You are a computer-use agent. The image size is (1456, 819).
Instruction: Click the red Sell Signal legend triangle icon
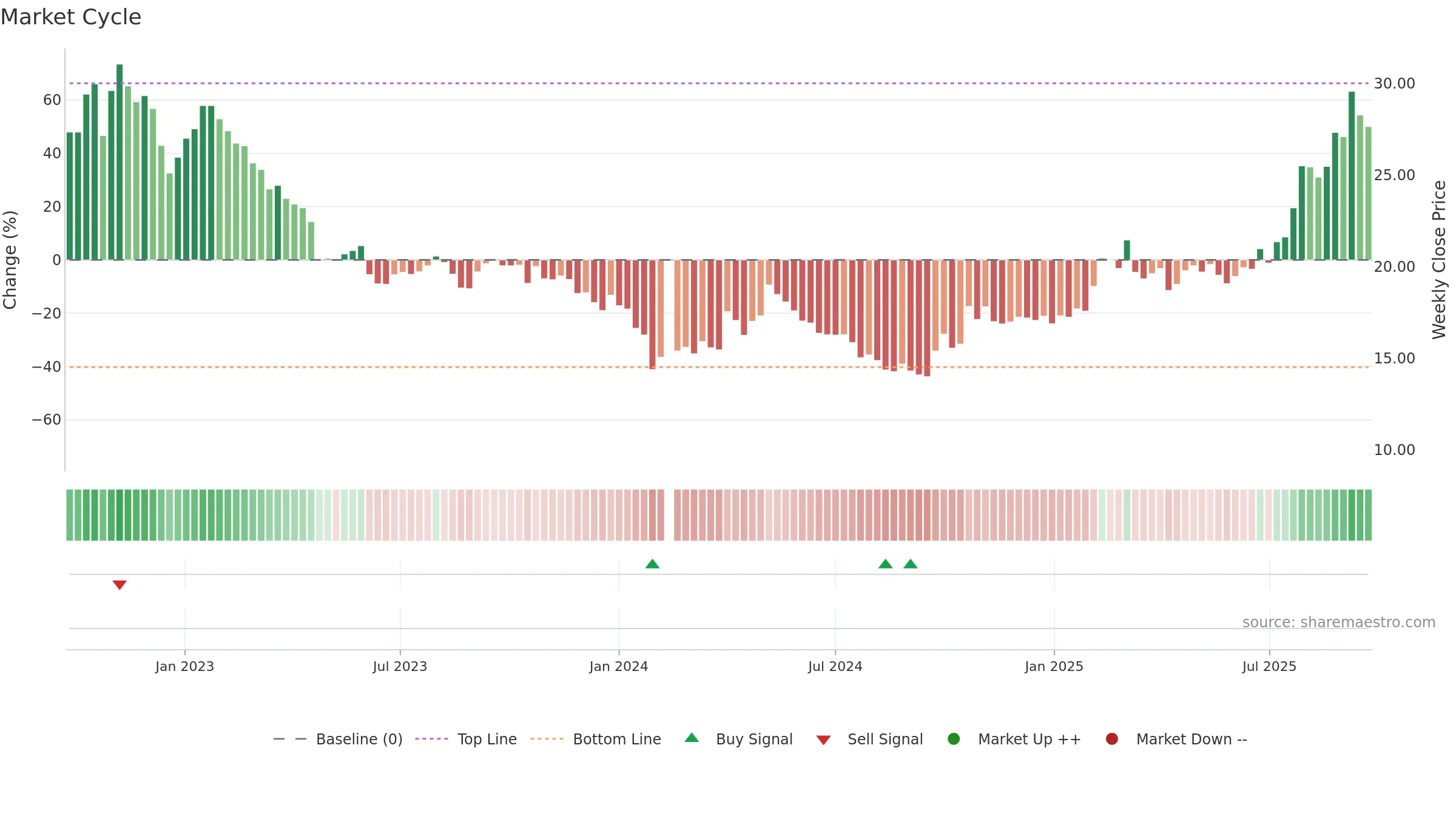click(x=823, y=740)
